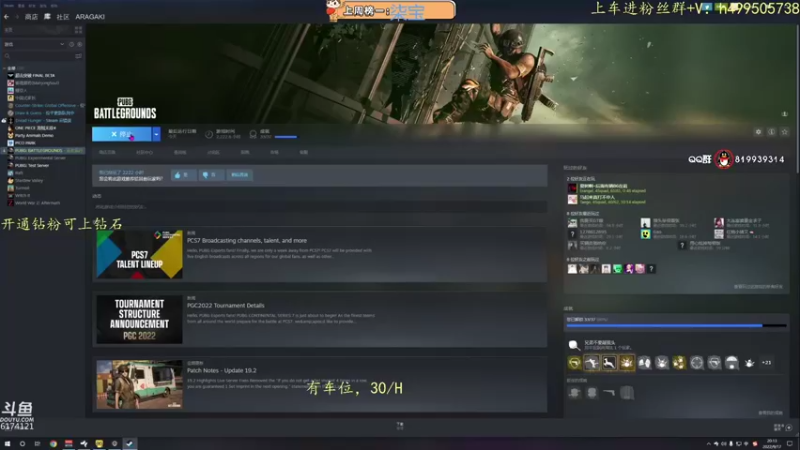Click first friend in-game avatar
This screenshot has width=800, height=450.
(x=572, y=189)
